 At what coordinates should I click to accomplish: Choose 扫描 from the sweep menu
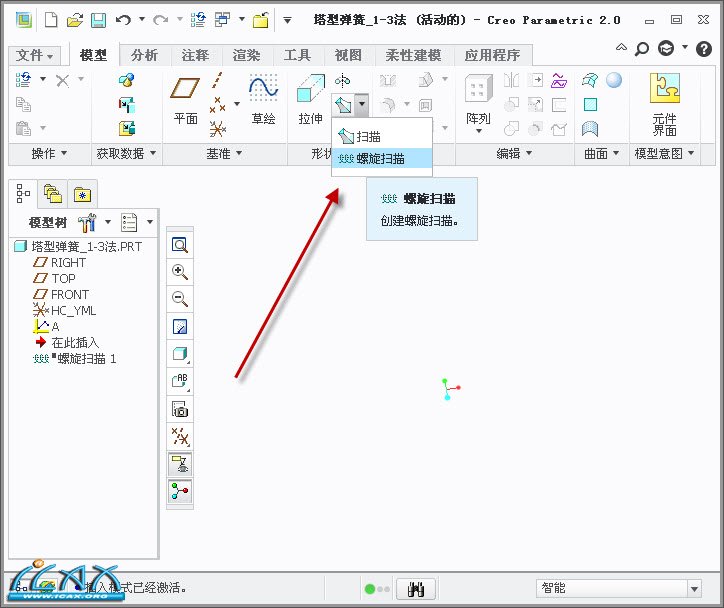click(x=382, y=137)
